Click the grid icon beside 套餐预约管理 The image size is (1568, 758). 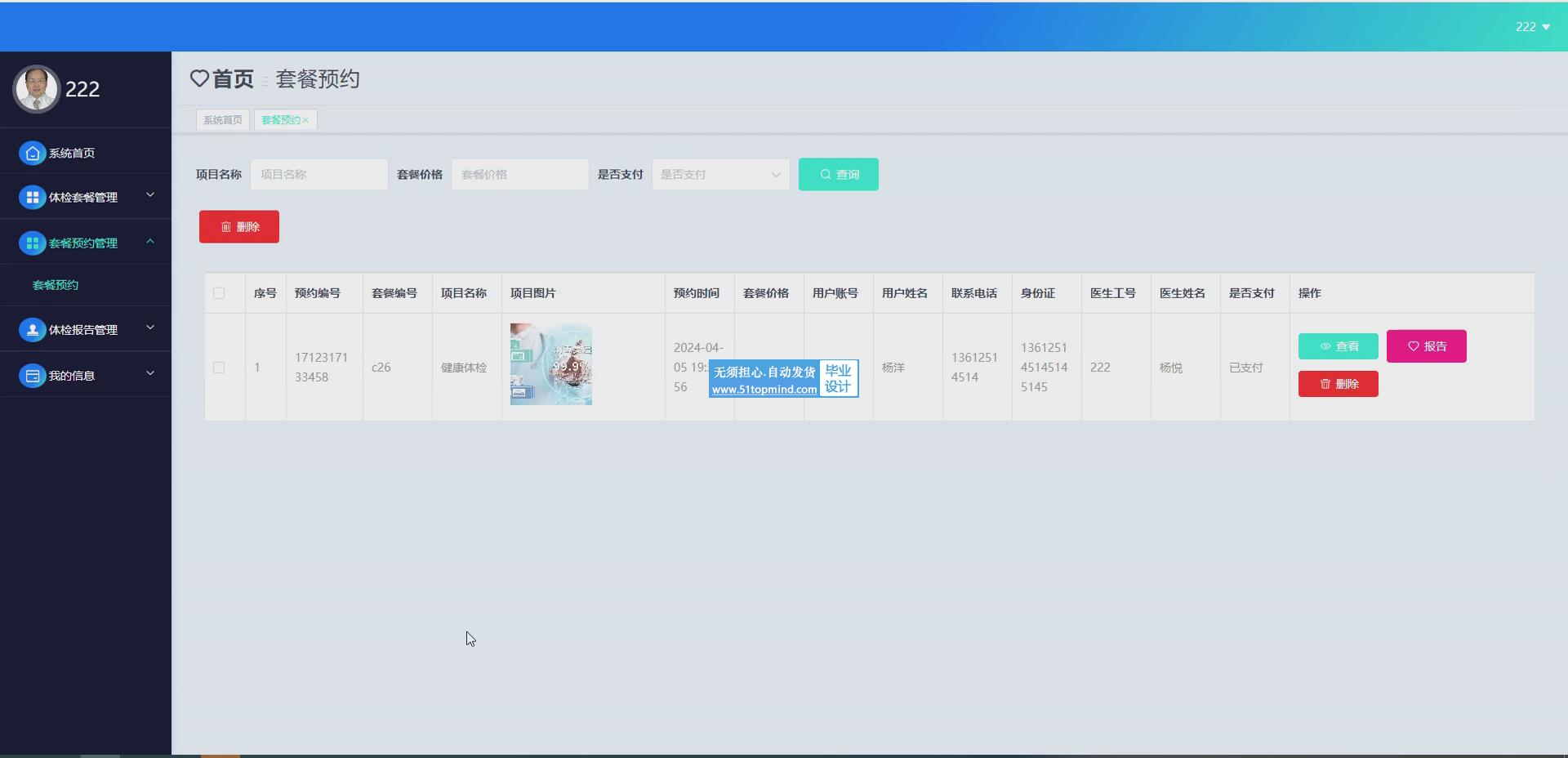click(32, 243)
